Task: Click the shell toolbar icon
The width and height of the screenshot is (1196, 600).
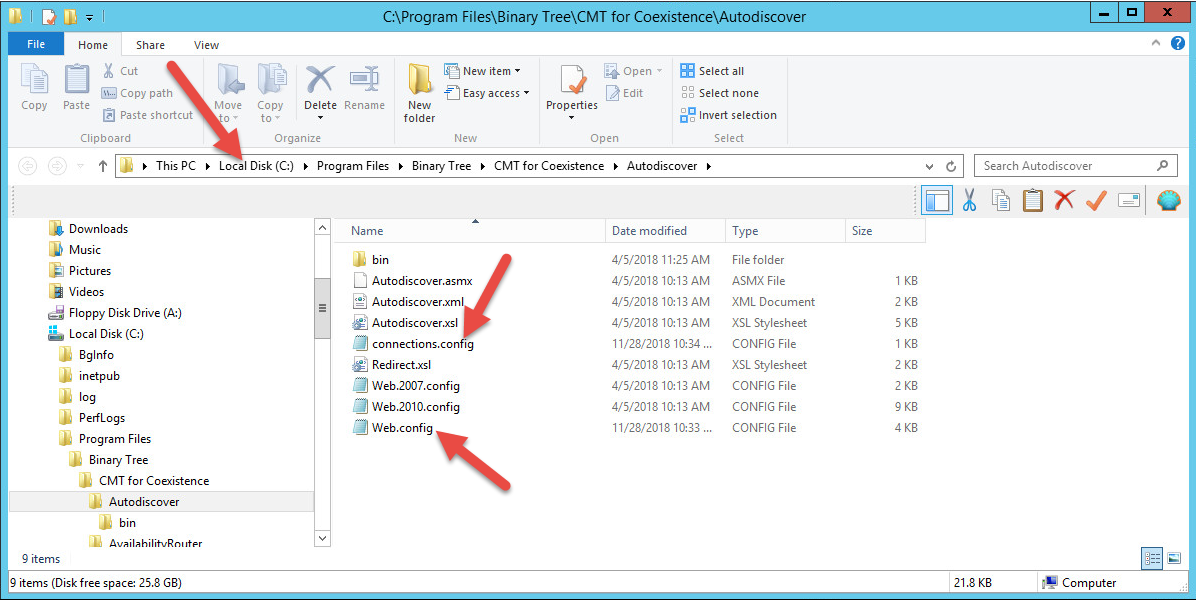Action: (1168, 201)
